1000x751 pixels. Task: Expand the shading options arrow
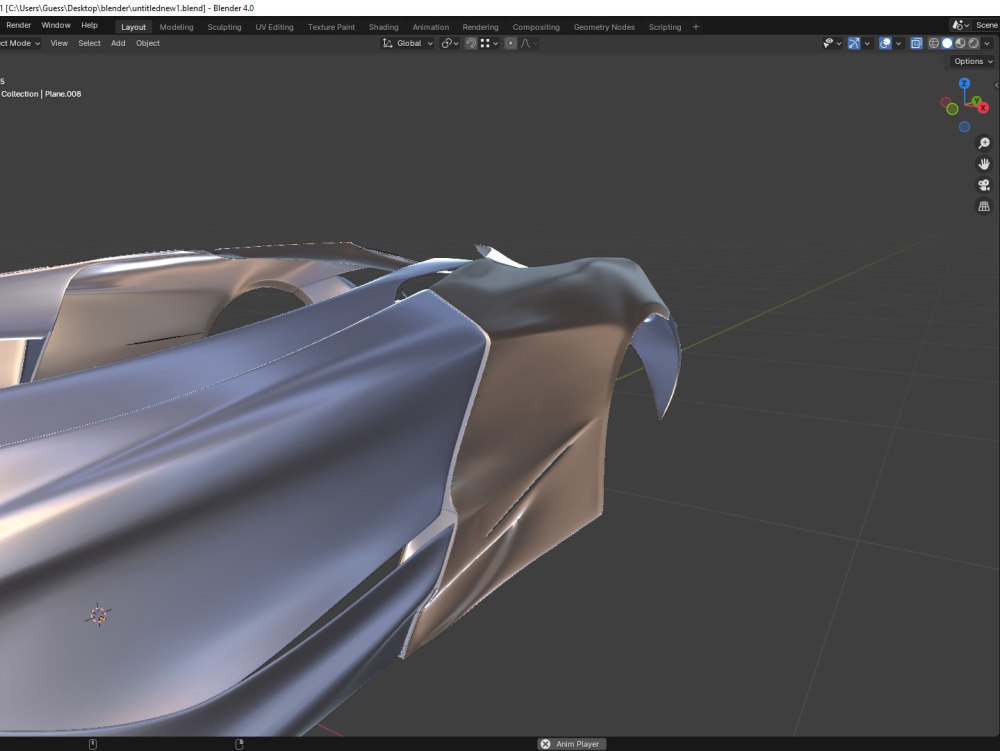pyautogui.click(x=987, y=43)
